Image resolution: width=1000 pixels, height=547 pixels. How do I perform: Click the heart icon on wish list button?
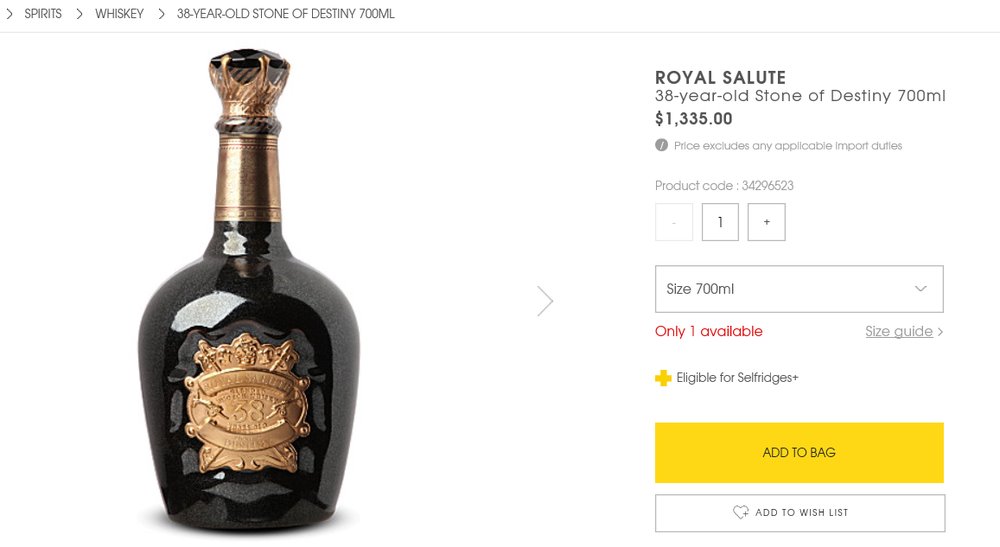pyautogui.click(x=741, y=512)
